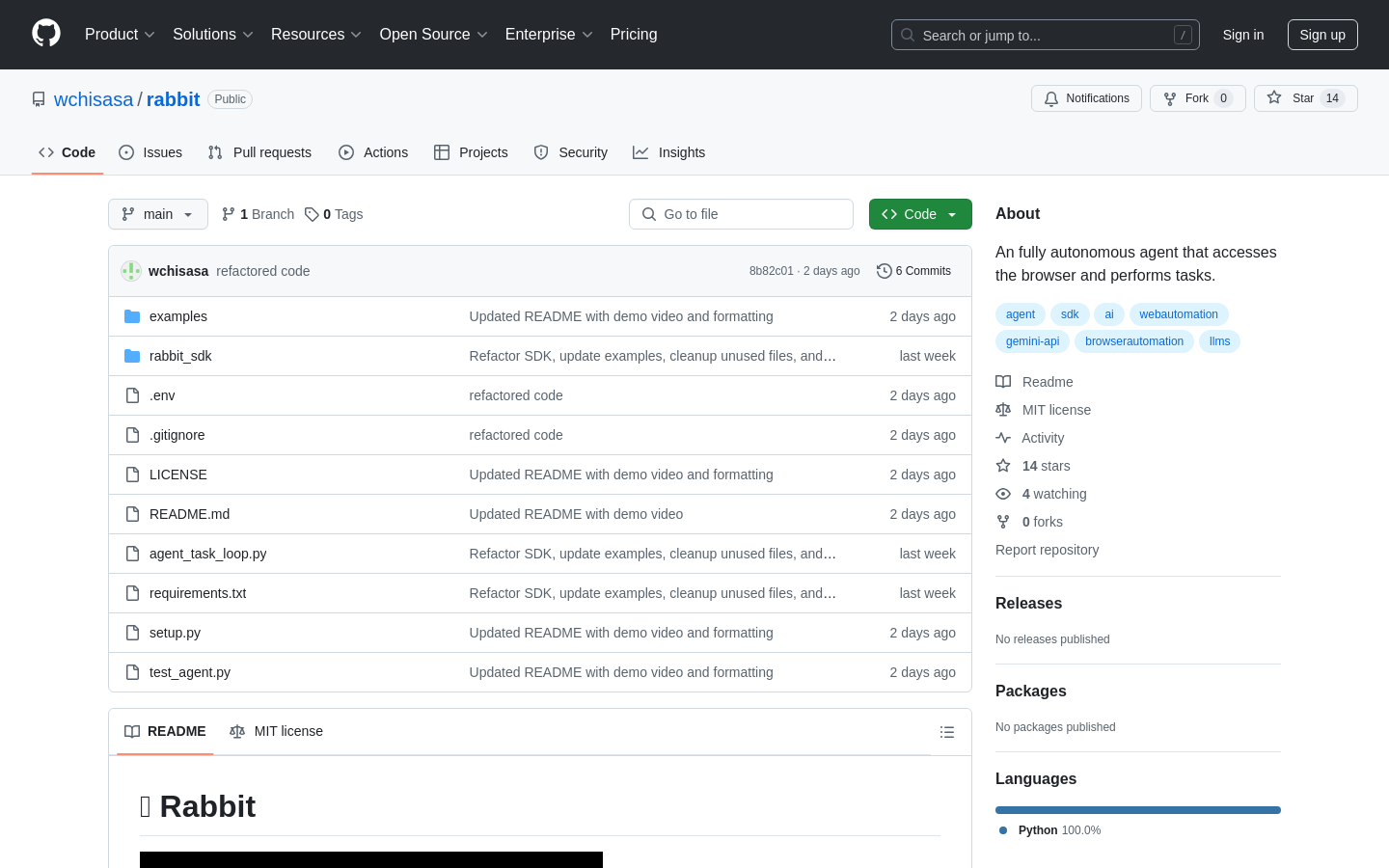Expand the Product menu

pyautogui.click(x=120, y=35)
